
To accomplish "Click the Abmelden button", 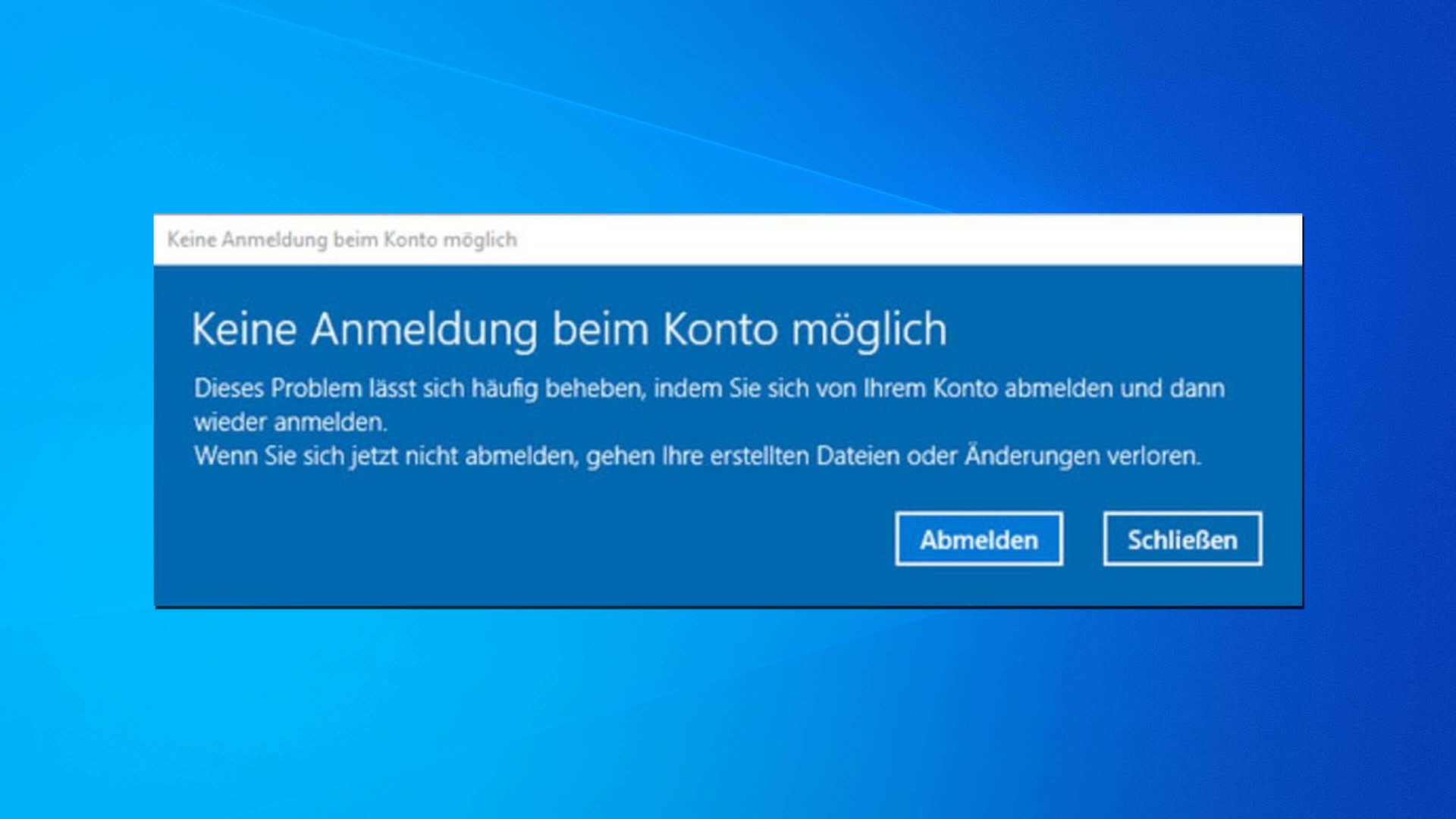I will pos(978,539).
